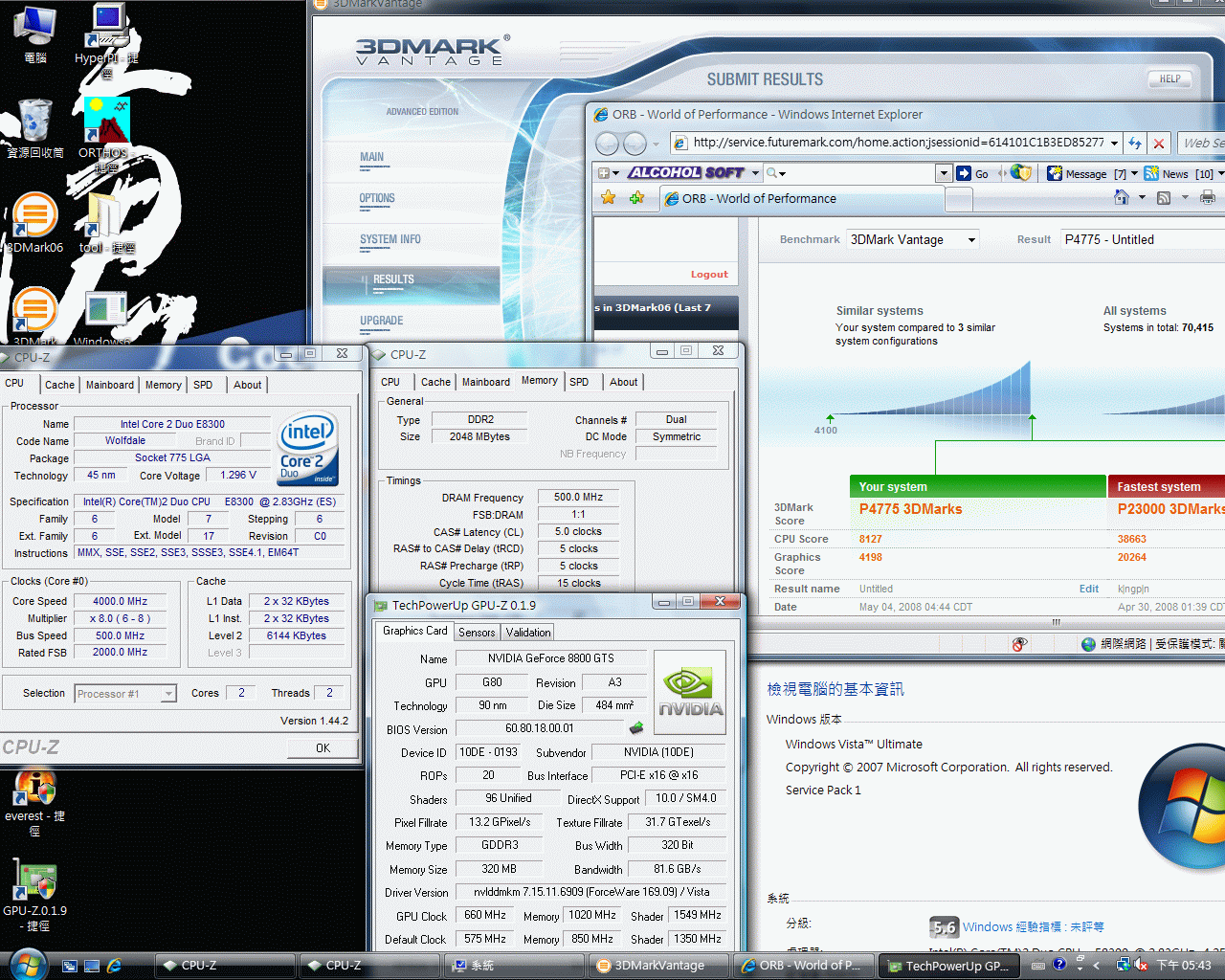1225x980 pixels.
Task: Expand the IE address bar history dropdown
Action: point(1114,144)
